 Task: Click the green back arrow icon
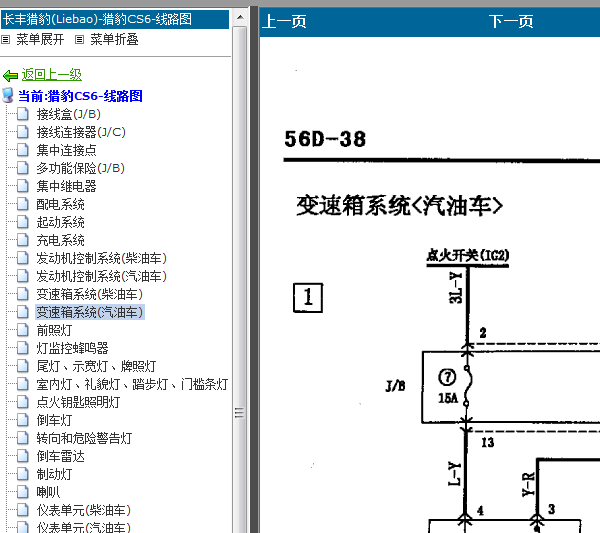tap(10, 75)
